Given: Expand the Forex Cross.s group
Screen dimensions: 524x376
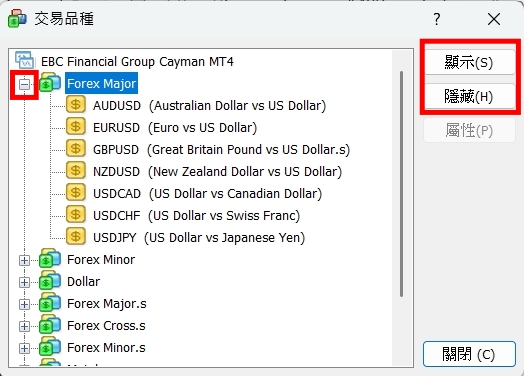Looking at the screenshot, I should [x=24, y=327].
